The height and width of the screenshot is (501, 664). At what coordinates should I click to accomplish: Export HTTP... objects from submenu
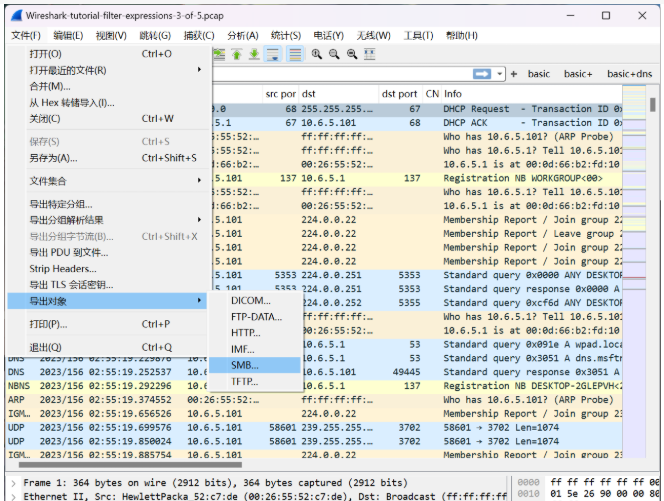255,333
